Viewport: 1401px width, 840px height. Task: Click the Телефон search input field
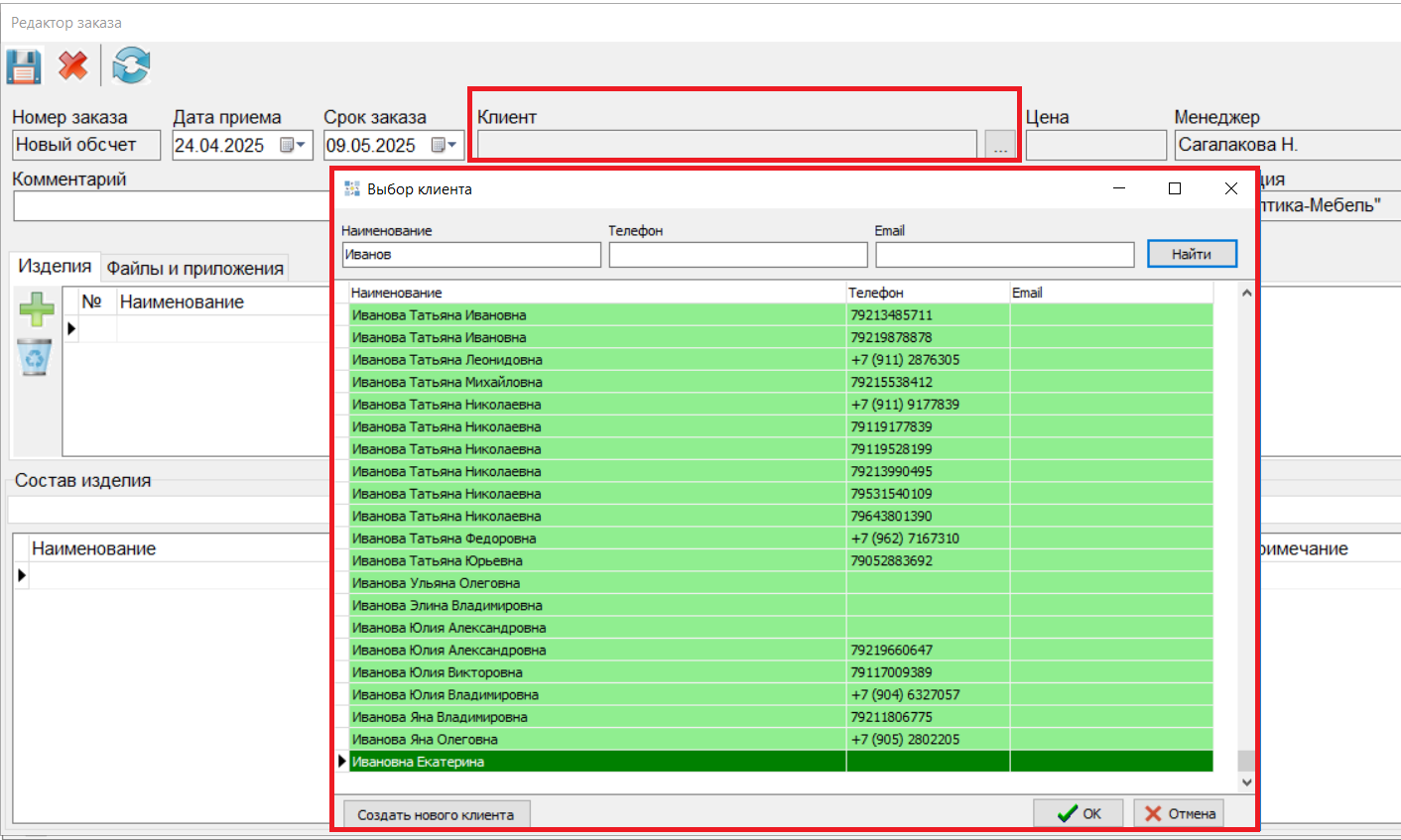(738, 255)
